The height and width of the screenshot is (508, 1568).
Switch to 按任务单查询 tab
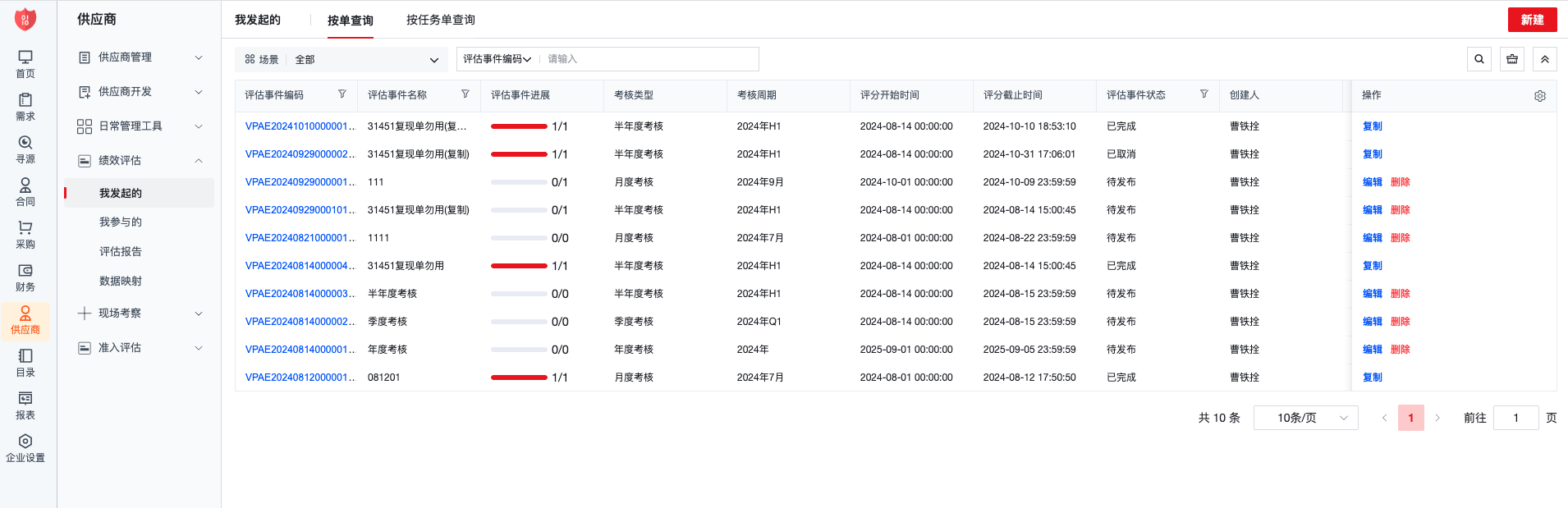point(441,20)
